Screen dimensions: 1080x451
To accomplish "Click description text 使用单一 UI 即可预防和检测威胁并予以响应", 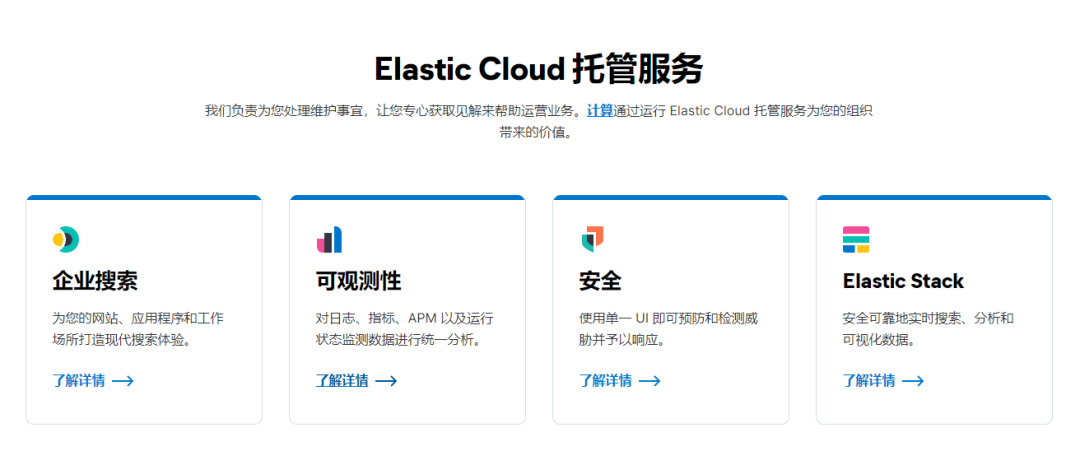I will (x=669, y=329).
